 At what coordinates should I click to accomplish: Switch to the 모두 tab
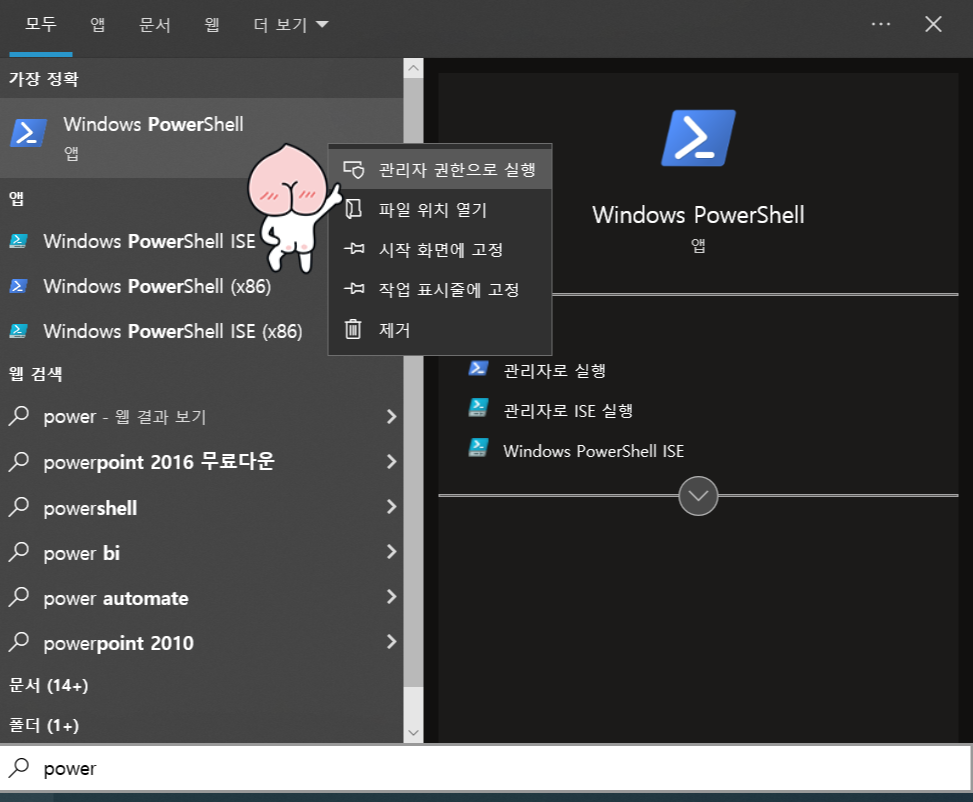(40, 24)
